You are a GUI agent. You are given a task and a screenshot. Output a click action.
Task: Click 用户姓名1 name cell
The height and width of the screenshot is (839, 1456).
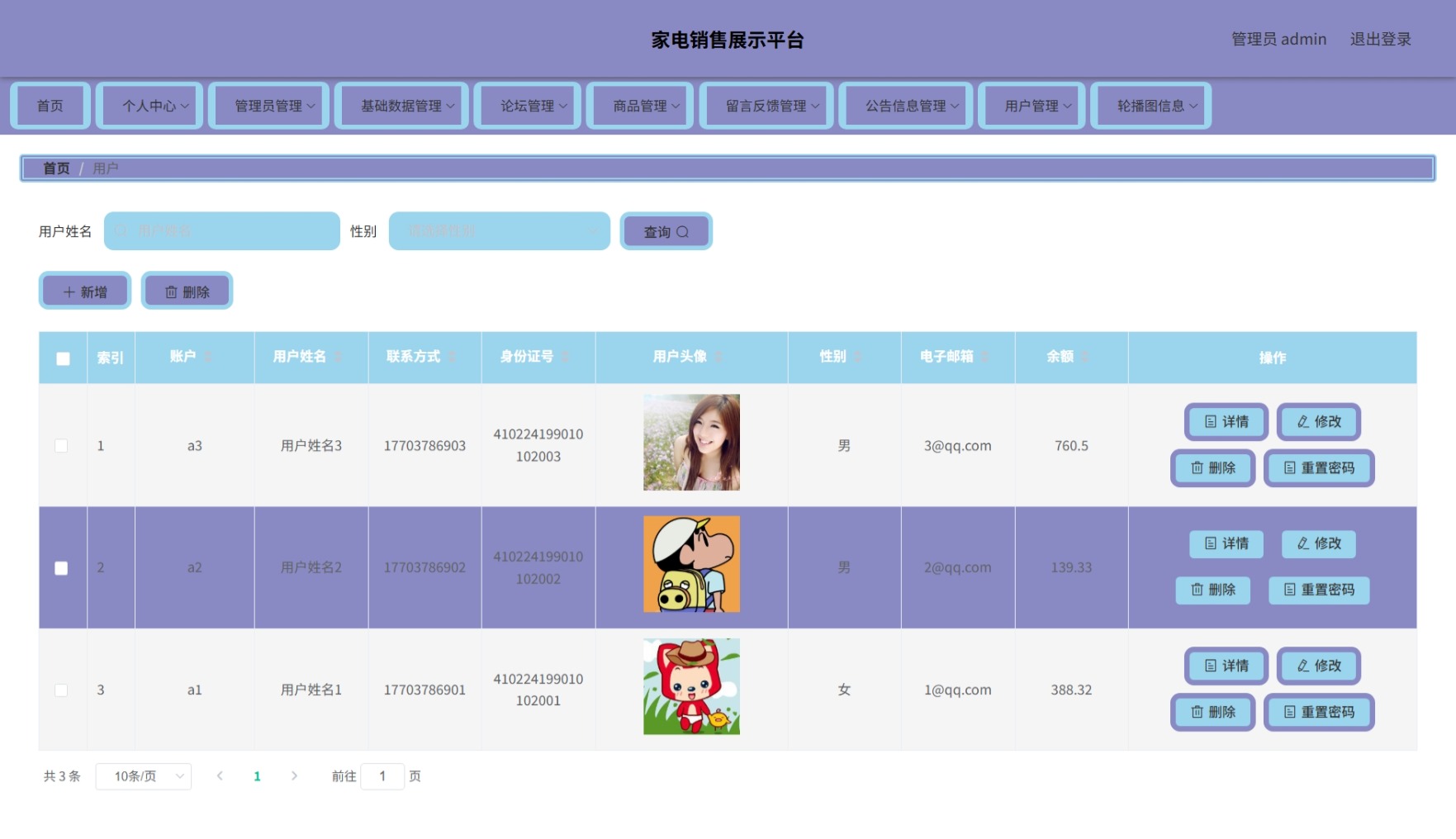[x=311, y=690]
